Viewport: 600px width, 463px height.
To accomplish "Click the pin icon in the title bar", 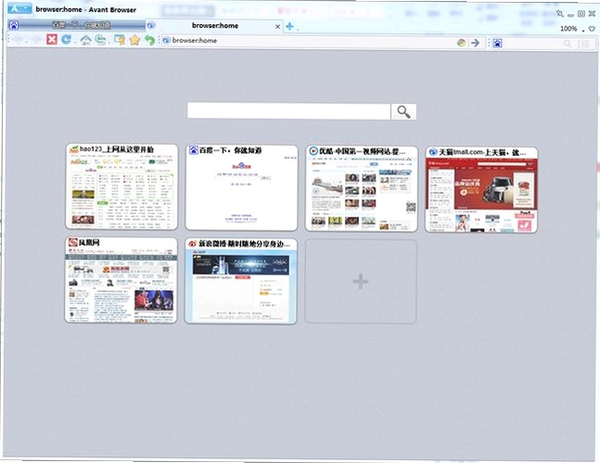I will tap(560, 13).
